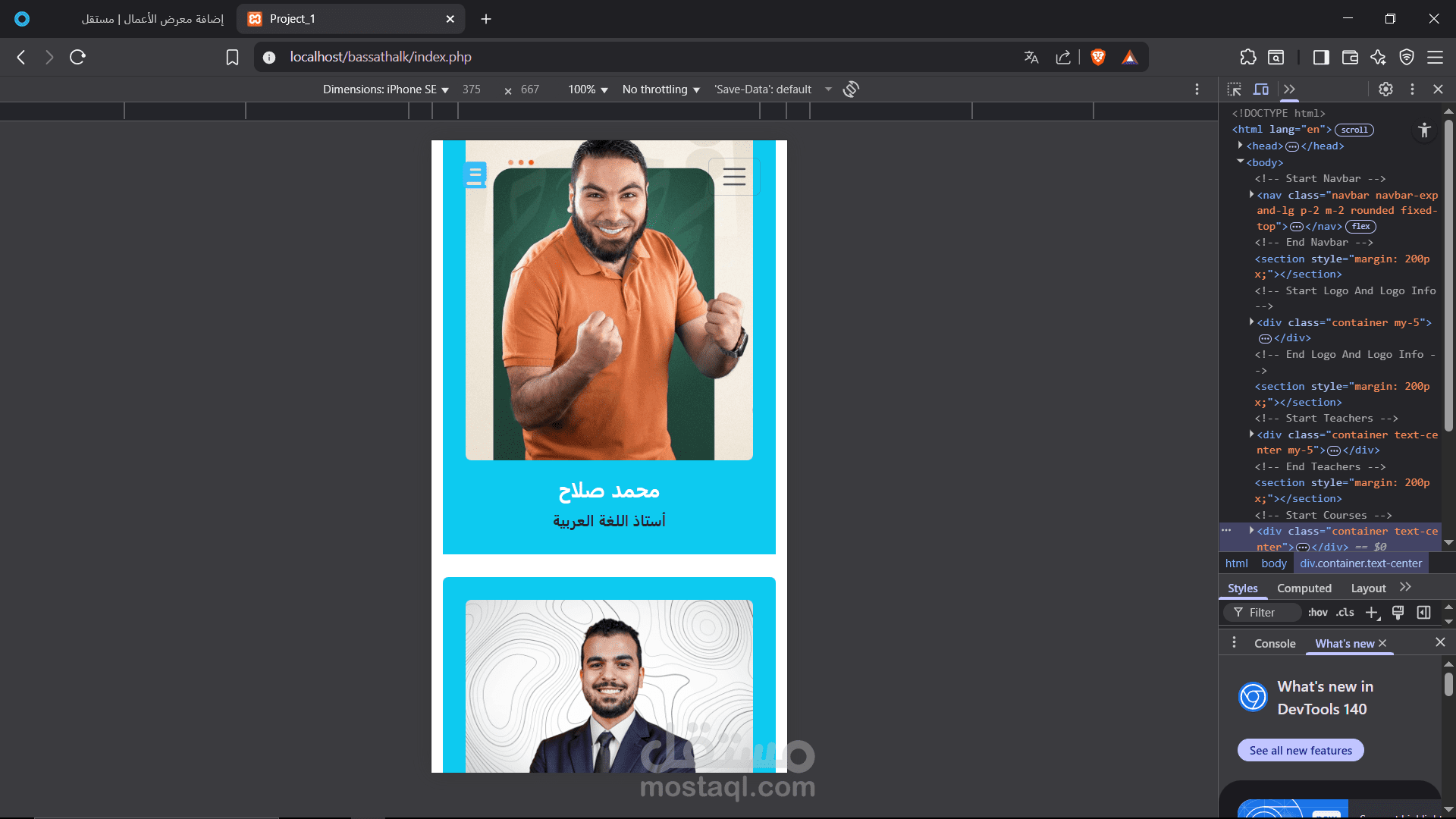Collapse the body element node

1241,162
